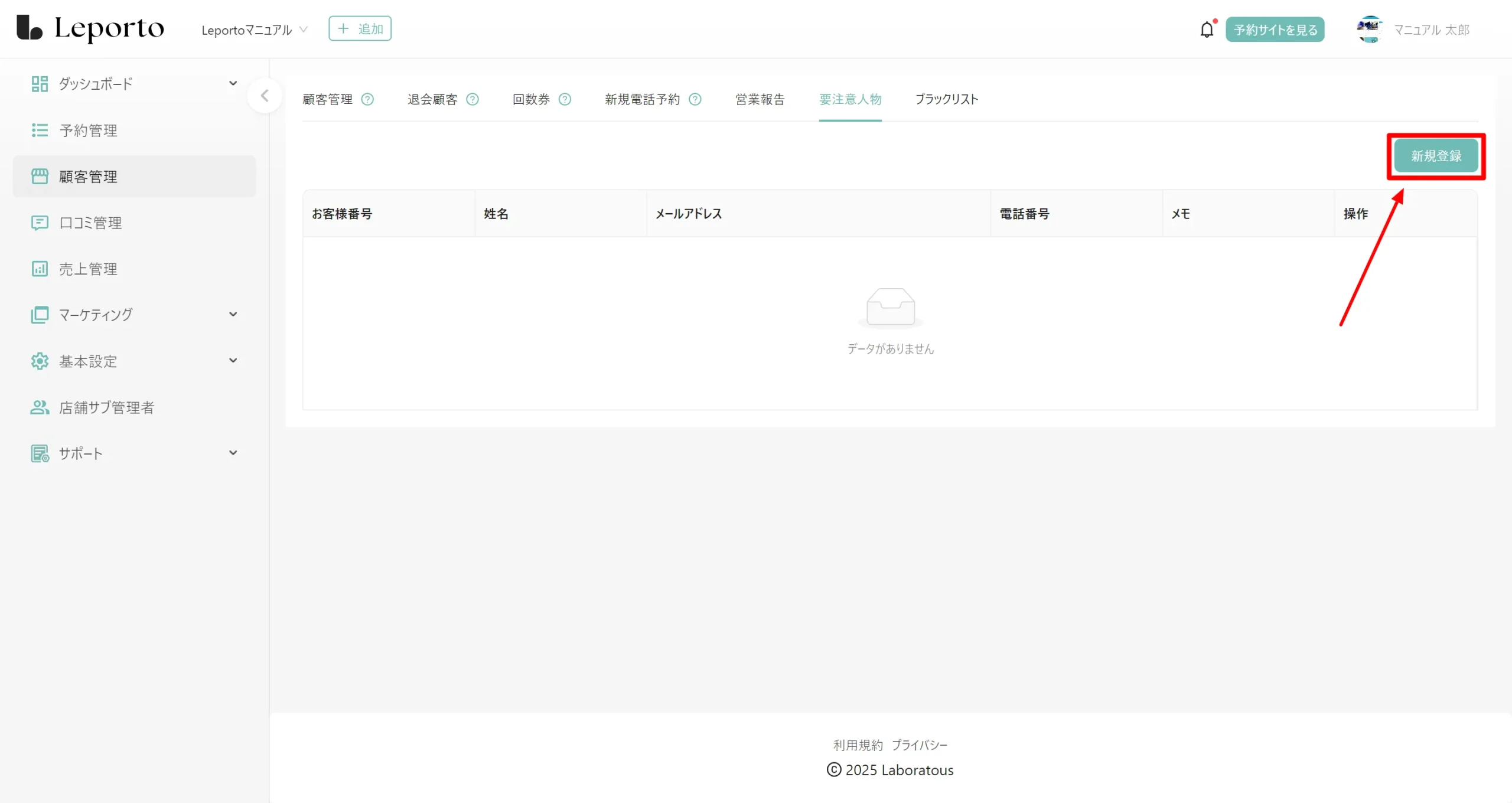
Task: Select the 要注意人物 tab
Action: point(850,99)
